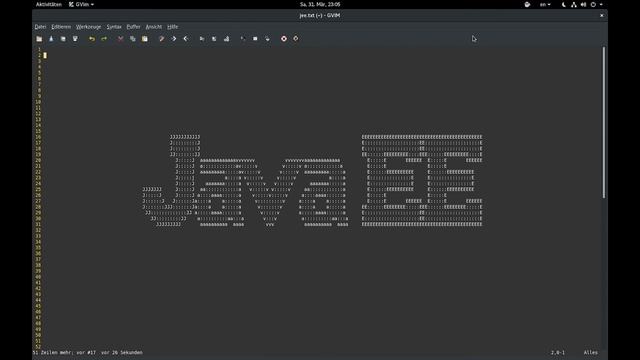Open the clock and calendar in top bar
This screenshot has height=360, width=640.
coord(320,4)
